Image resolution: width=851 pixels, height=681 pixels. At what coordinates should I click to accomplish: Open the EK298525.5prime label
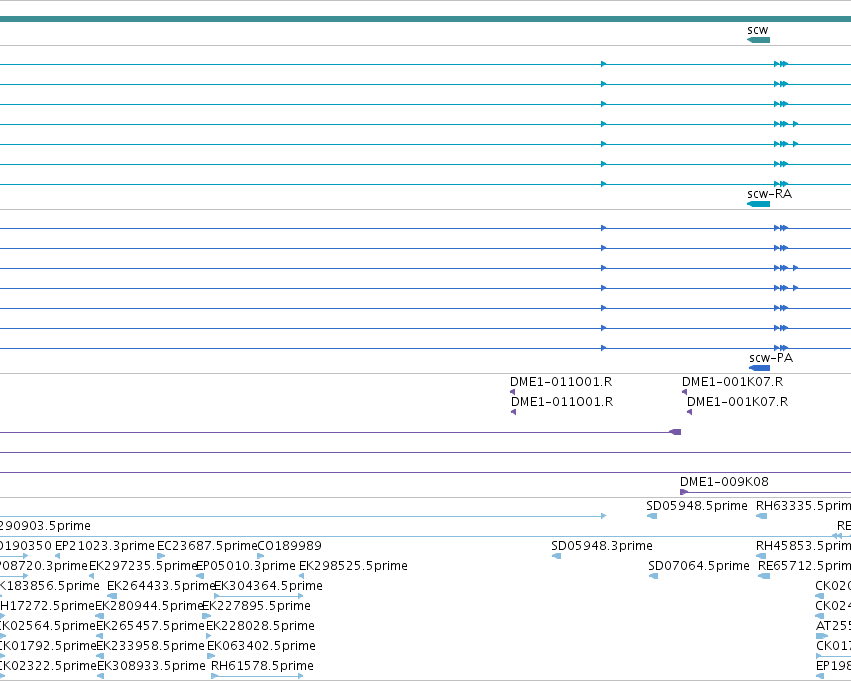click(353, 565)
